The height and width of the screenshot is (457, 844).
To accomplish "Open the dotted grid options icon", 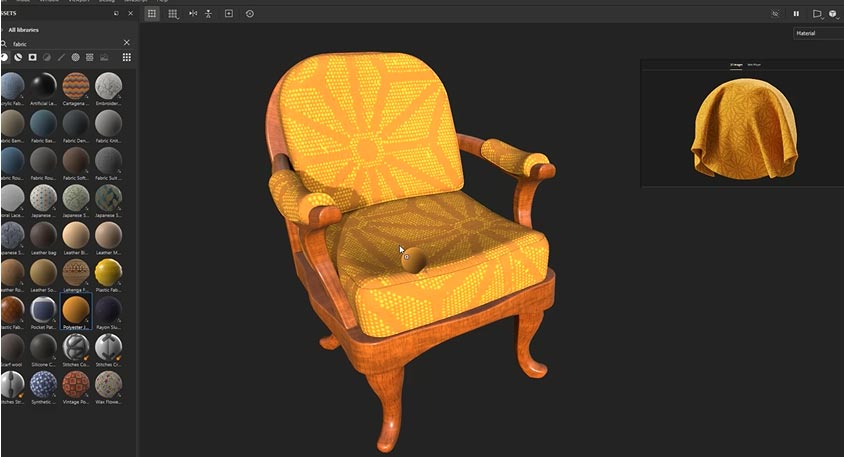I will point(173,14).
